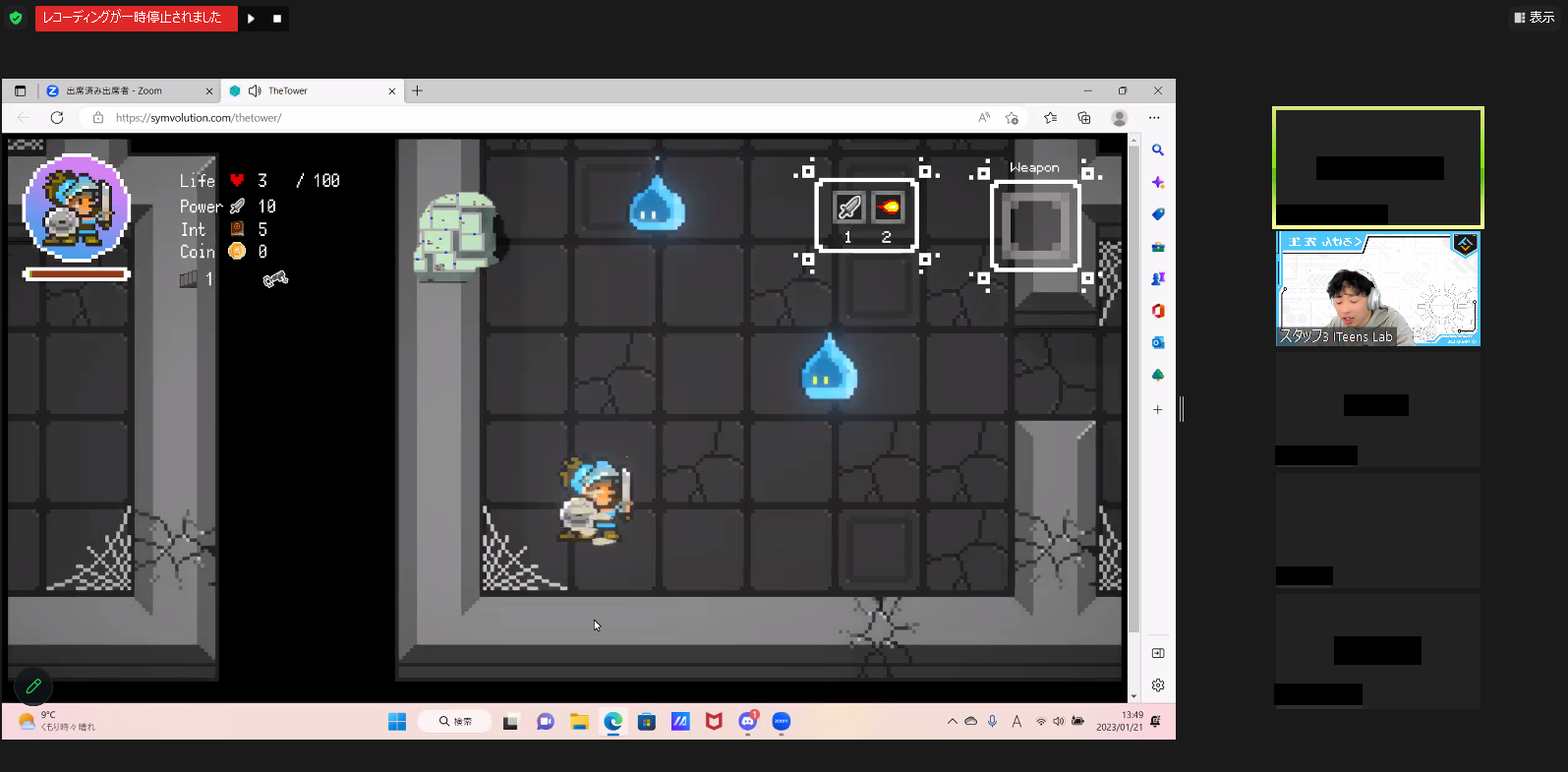Activate Read aloud in the address bar
This screenshot has height=772, width=1568.
tap(984, 118)
